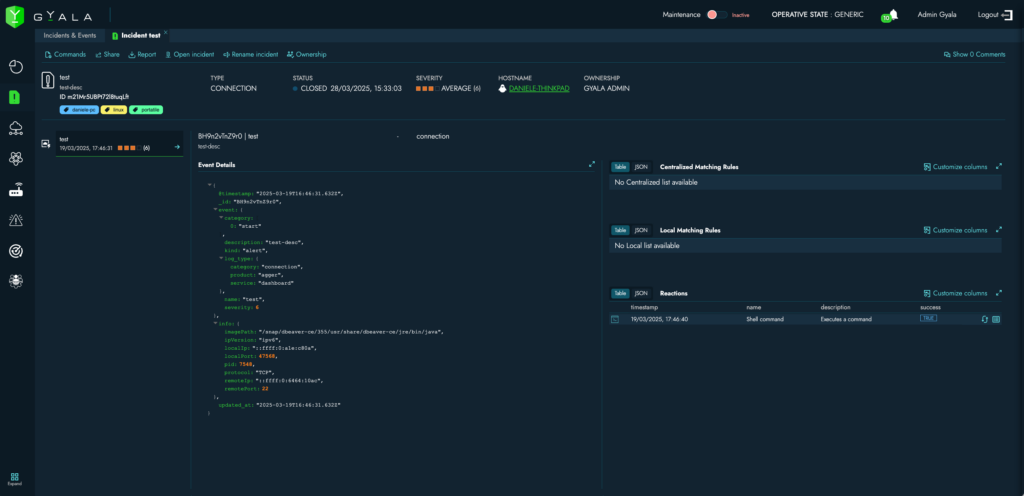Open the router device sidebar icon
Screen dimensions: 1024x496
(16, 189)
